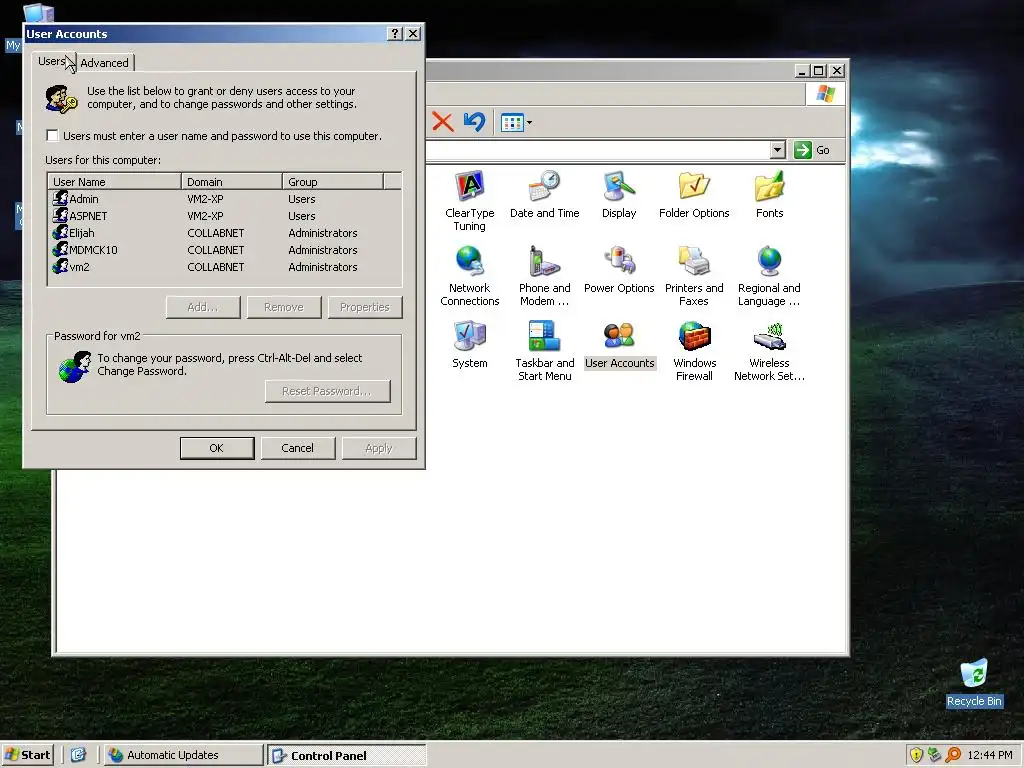Click the security shield tray icon

pyautogui.click(x=916, y=755)
